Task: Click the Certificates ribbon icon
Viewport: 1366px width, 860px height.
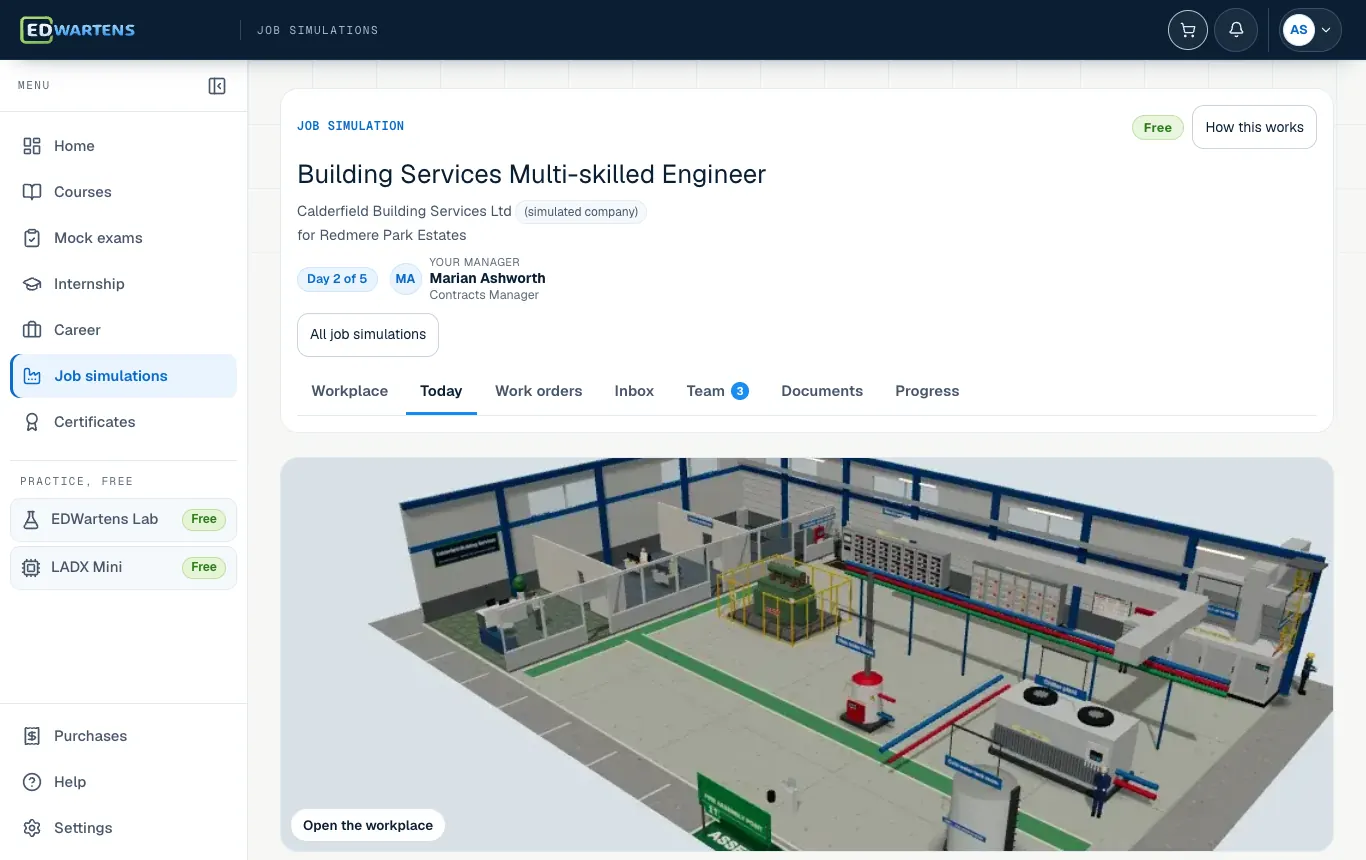Action: [32, 422]
